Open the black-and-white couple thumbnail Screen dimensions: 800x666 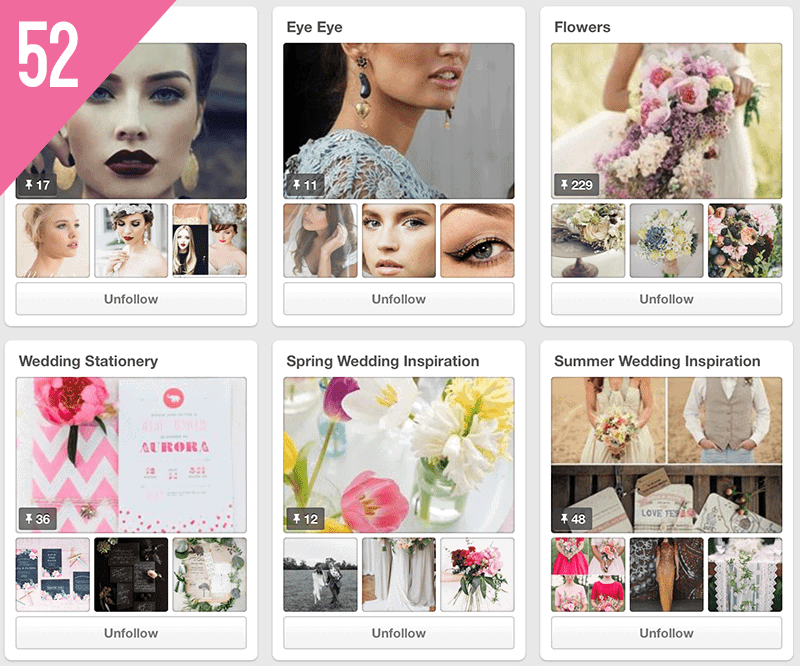click(x=320, y=575)
